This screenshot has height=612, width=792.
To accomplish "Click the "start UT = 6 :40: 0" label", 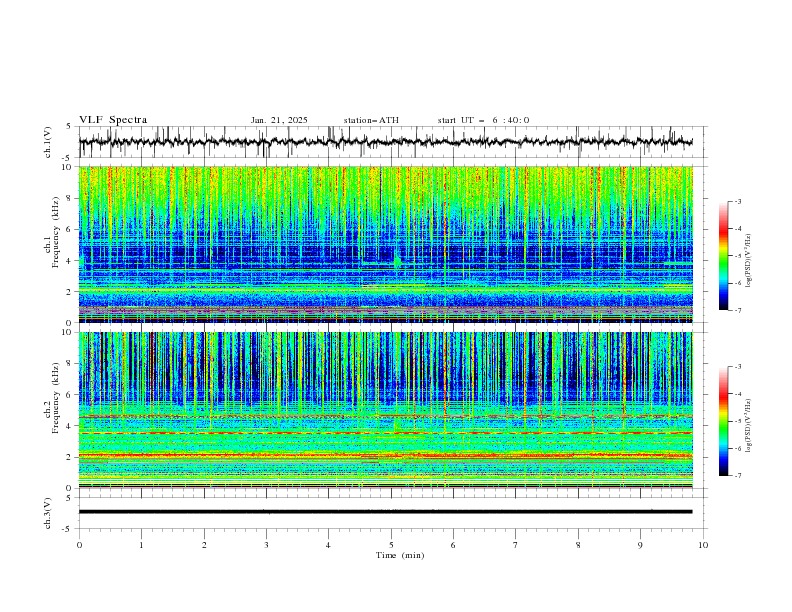I will (483, 120).
